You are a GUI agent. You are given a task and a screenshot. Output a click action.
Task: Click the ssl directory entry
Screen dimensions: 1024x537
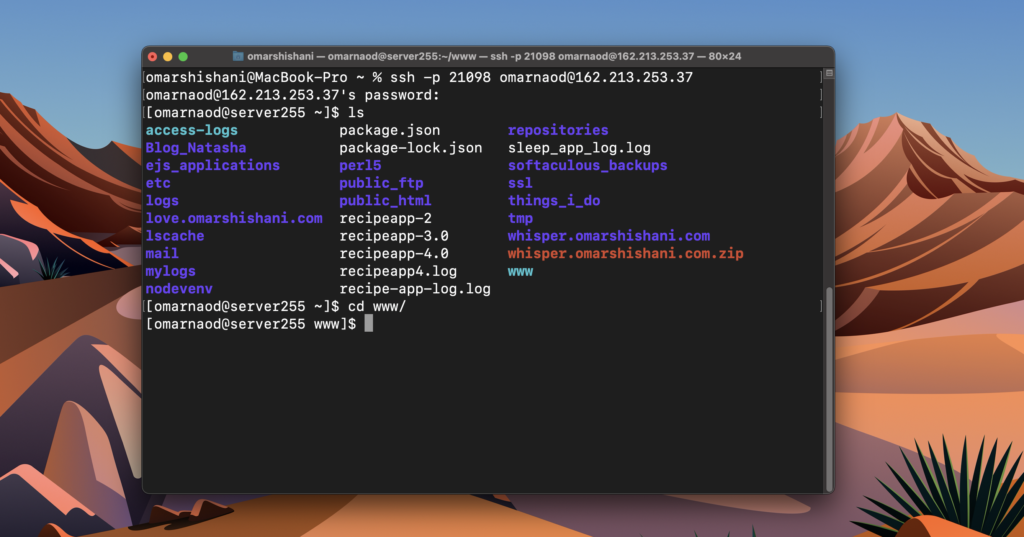click(x=520, y=183)
